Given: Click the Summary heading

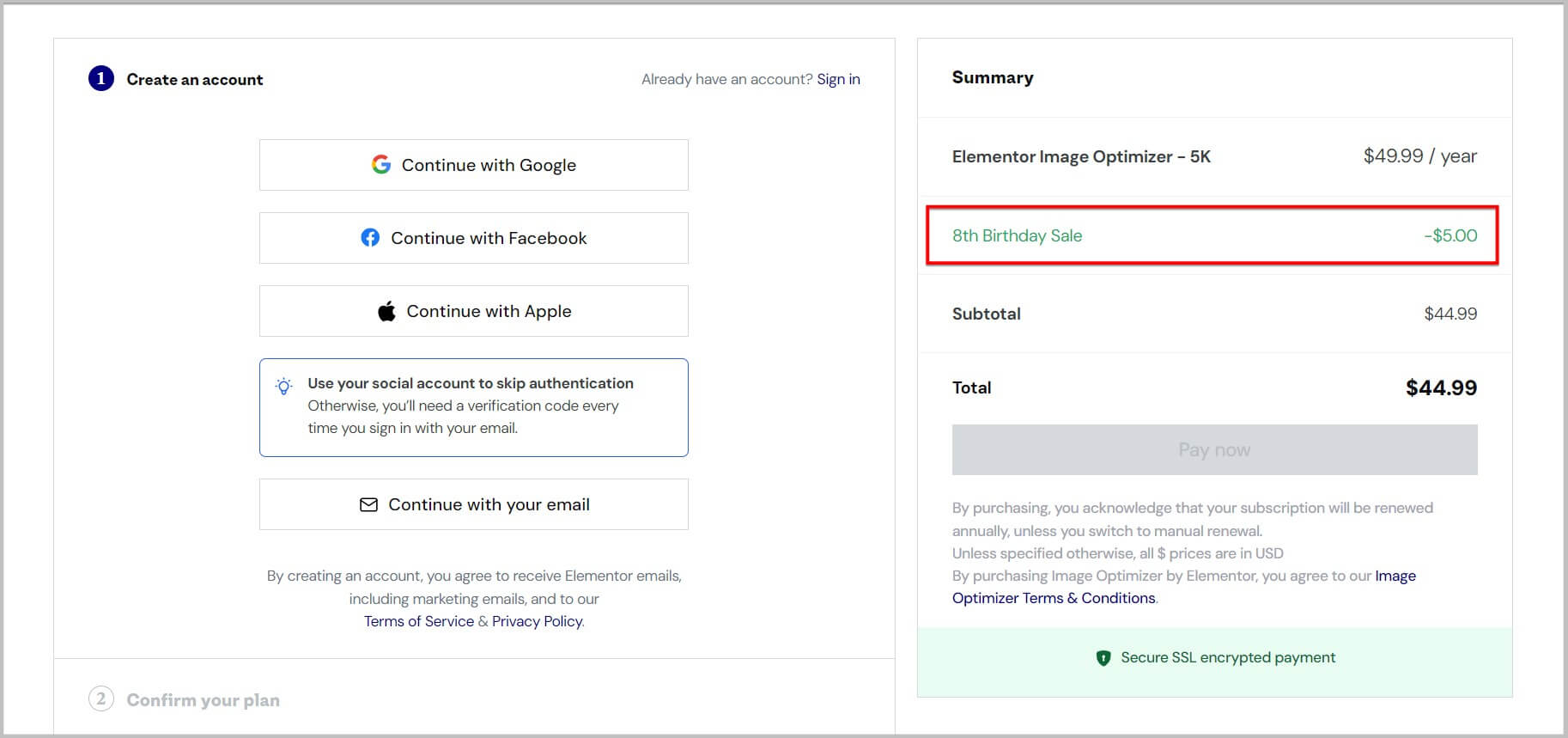Looking at the screenshot, I should 993,77.
